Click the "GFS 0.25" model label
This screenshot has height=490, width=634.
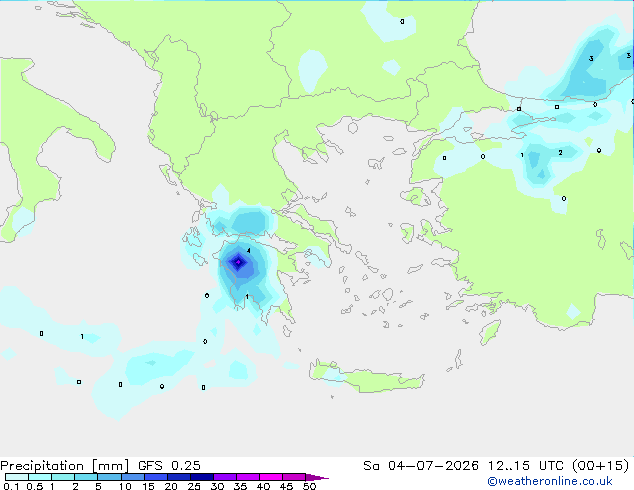pos(169,466)
